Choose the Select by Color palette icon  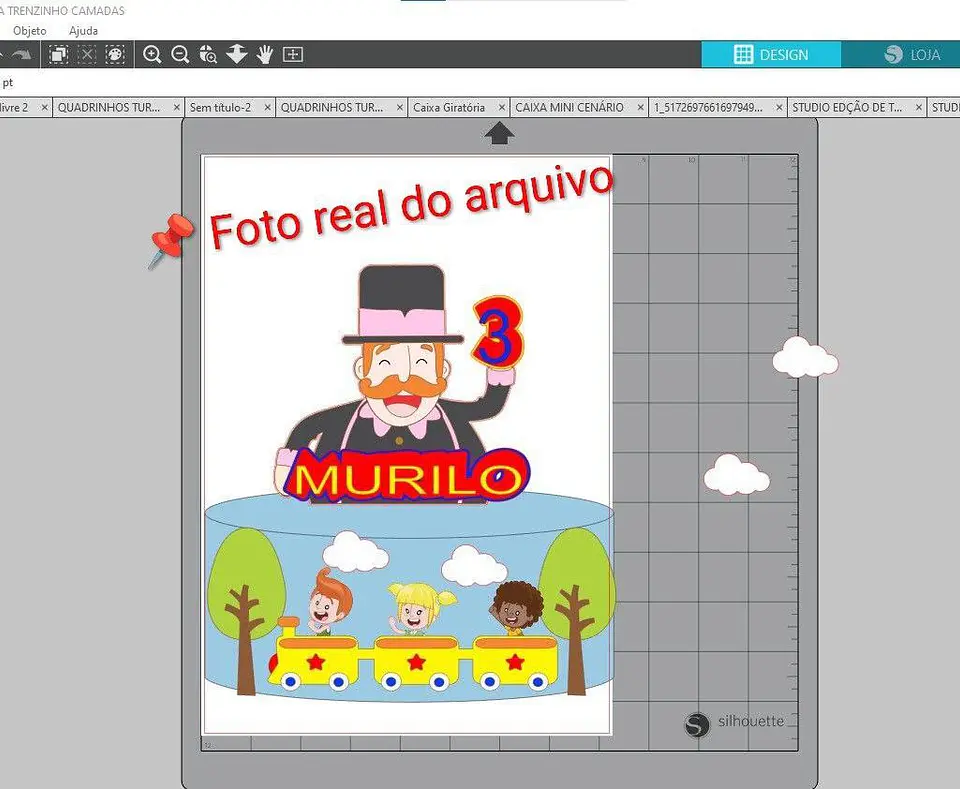(x=115, y=54)
